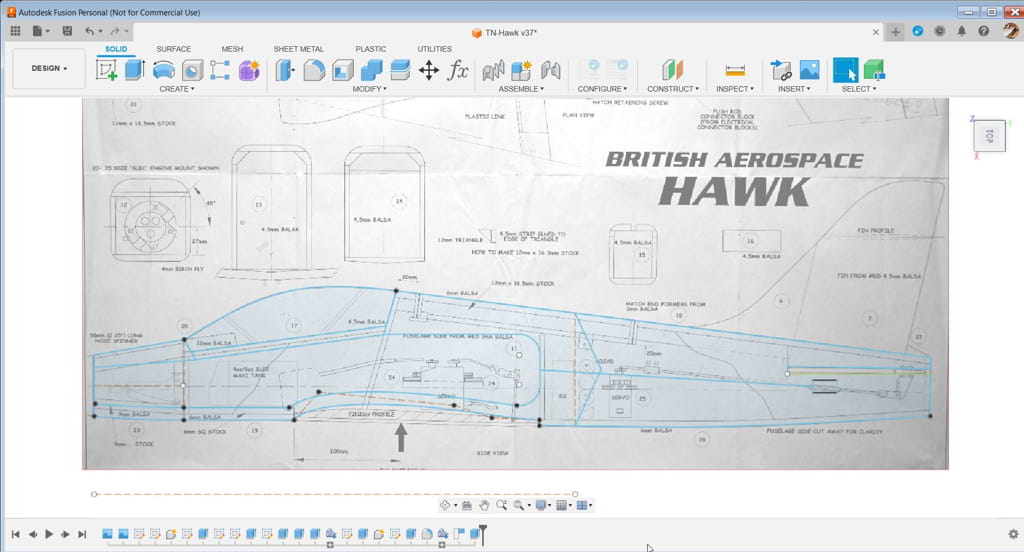The width and height of the screenshot is (1024, 552).
Task: Select the Offset Plane construct tool
Action: tap(672, 70)
